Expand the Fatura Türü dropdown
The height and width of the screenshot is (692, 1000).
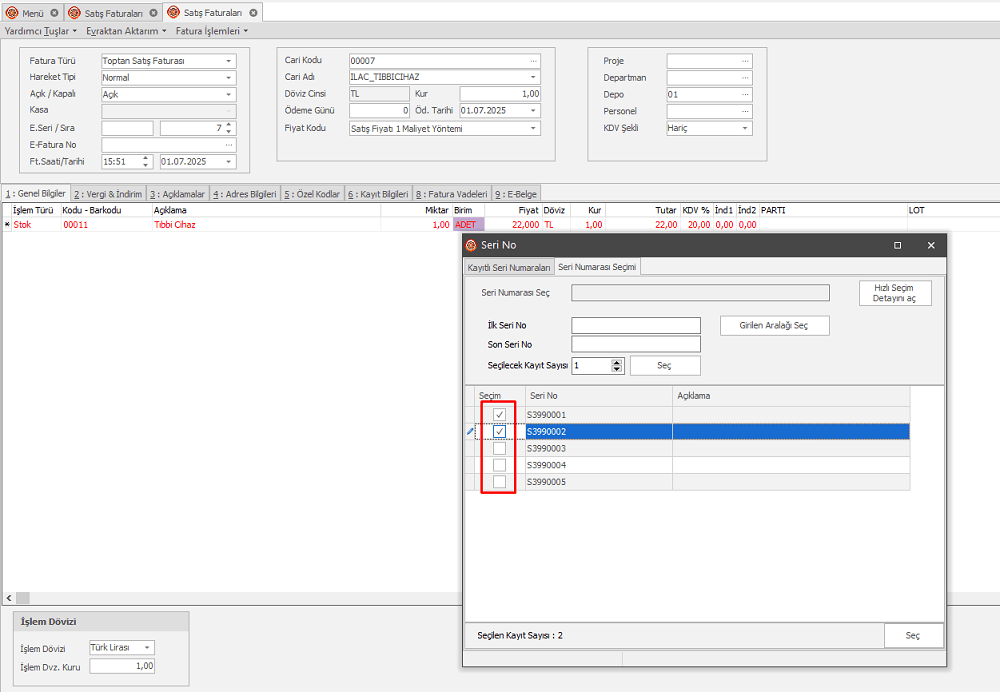229,61
